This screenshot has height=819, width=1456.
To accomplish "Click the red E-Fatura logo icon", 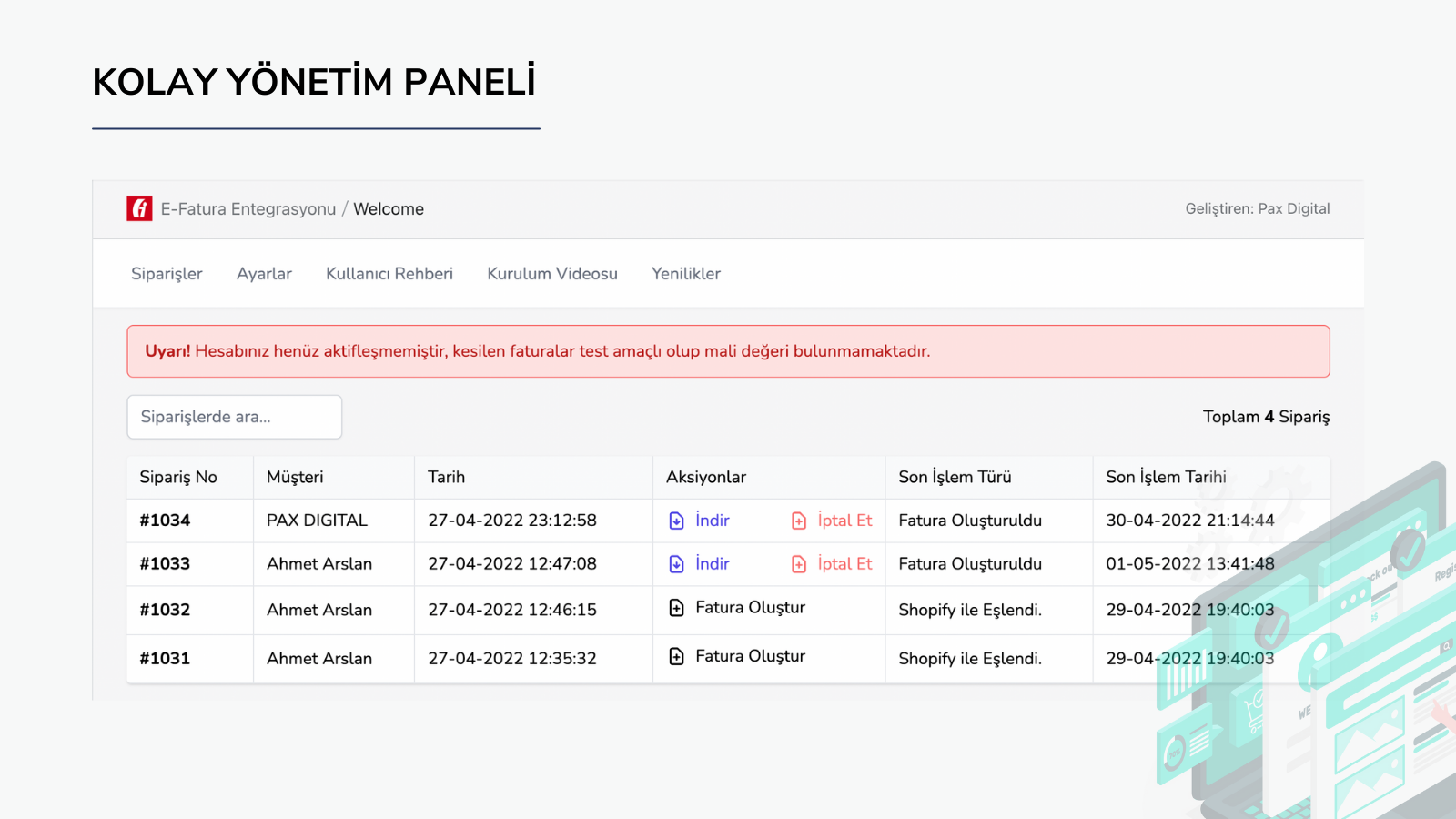I will pos(138,208).
